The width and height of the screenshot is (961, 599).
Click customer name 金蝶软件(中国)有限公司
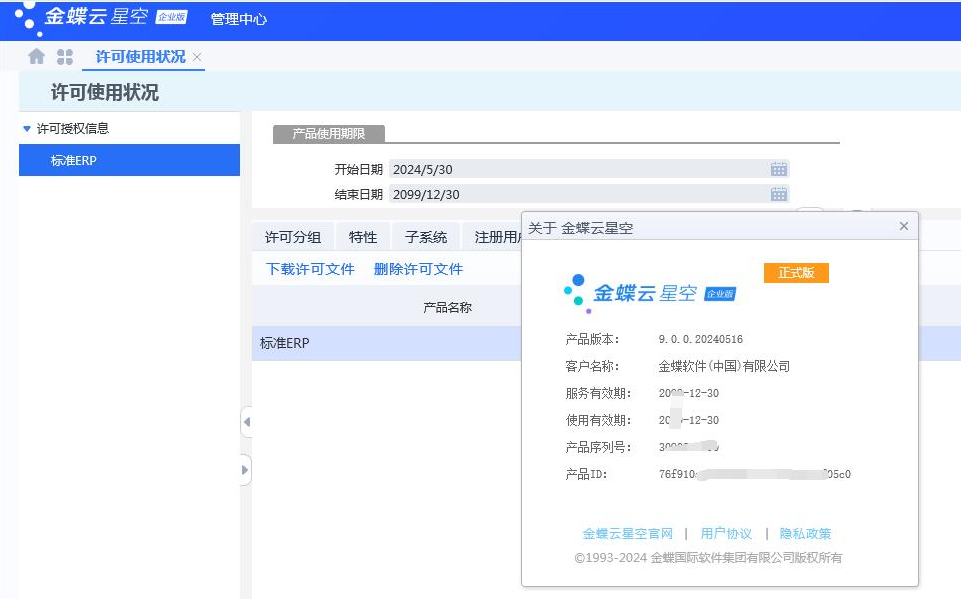(x=724, y=366)
